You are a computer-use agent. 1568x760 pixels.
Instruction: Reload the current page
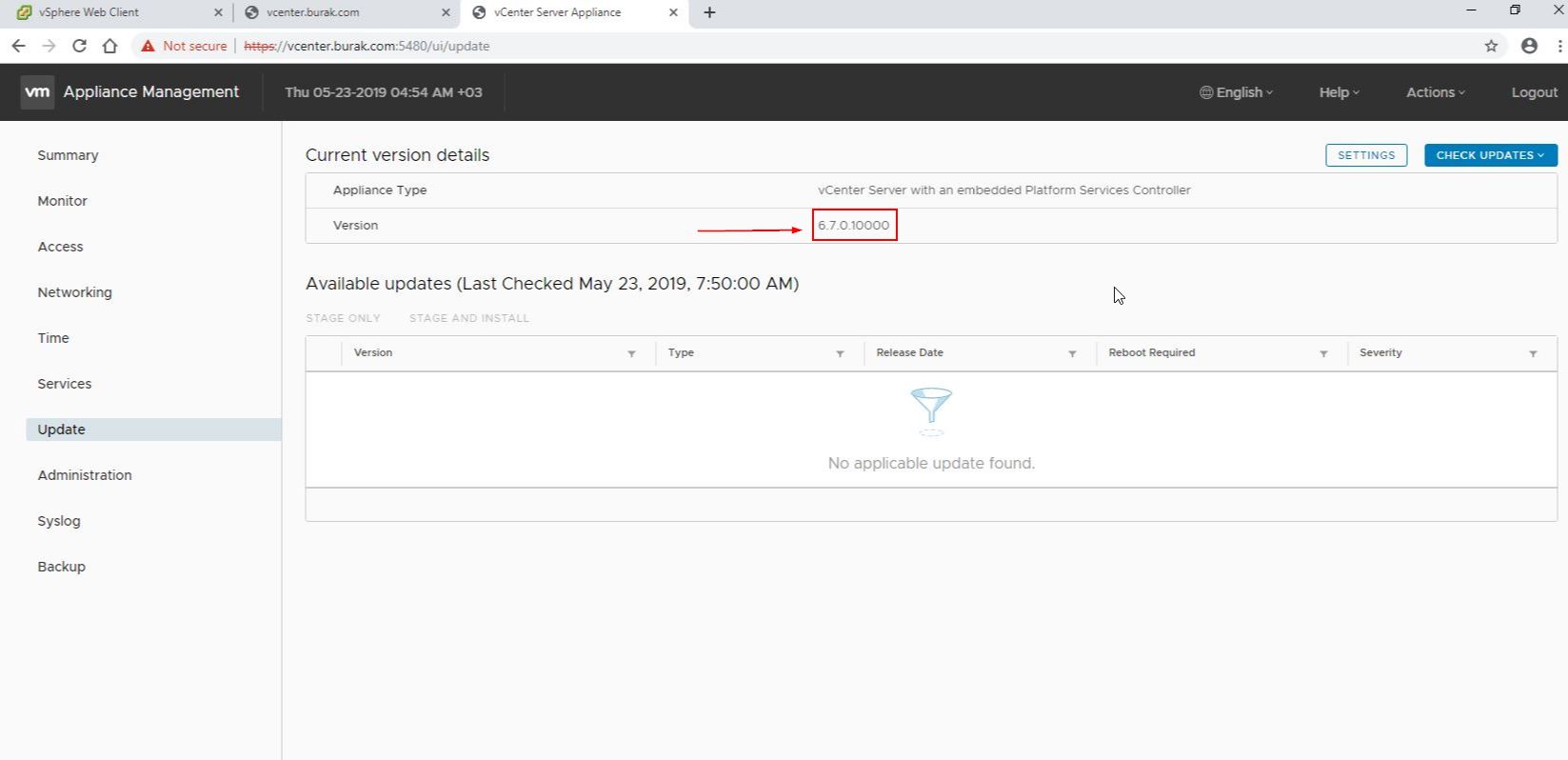(x=79, y=46)
